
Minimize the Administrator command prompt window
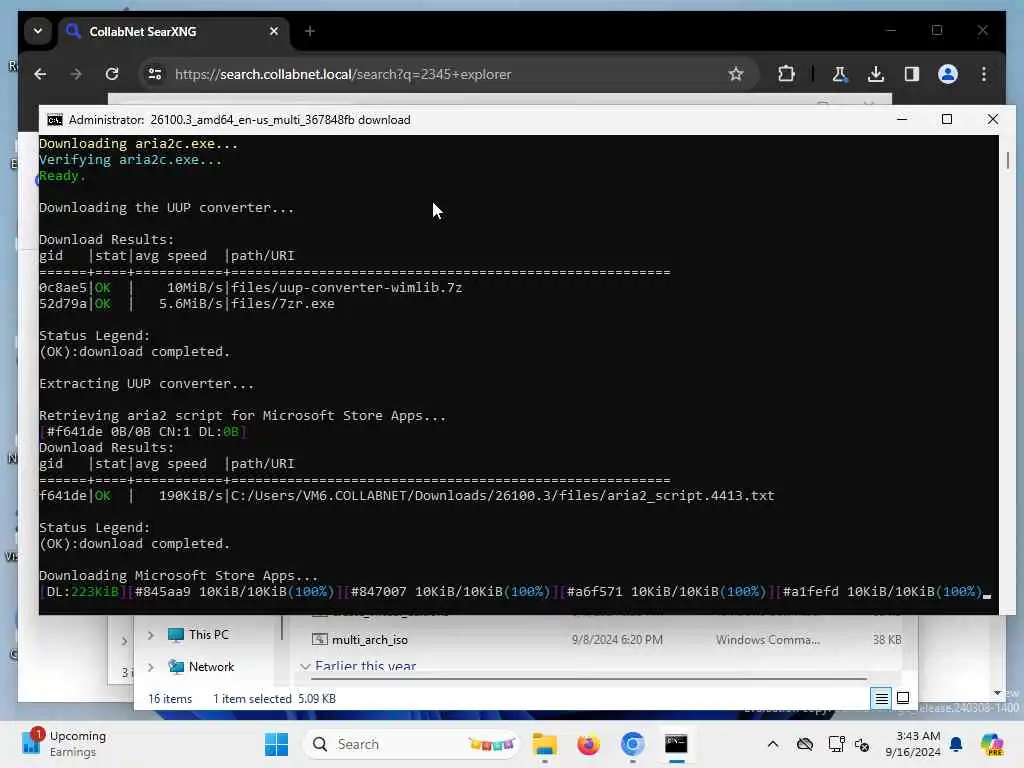tap(902, 120)
